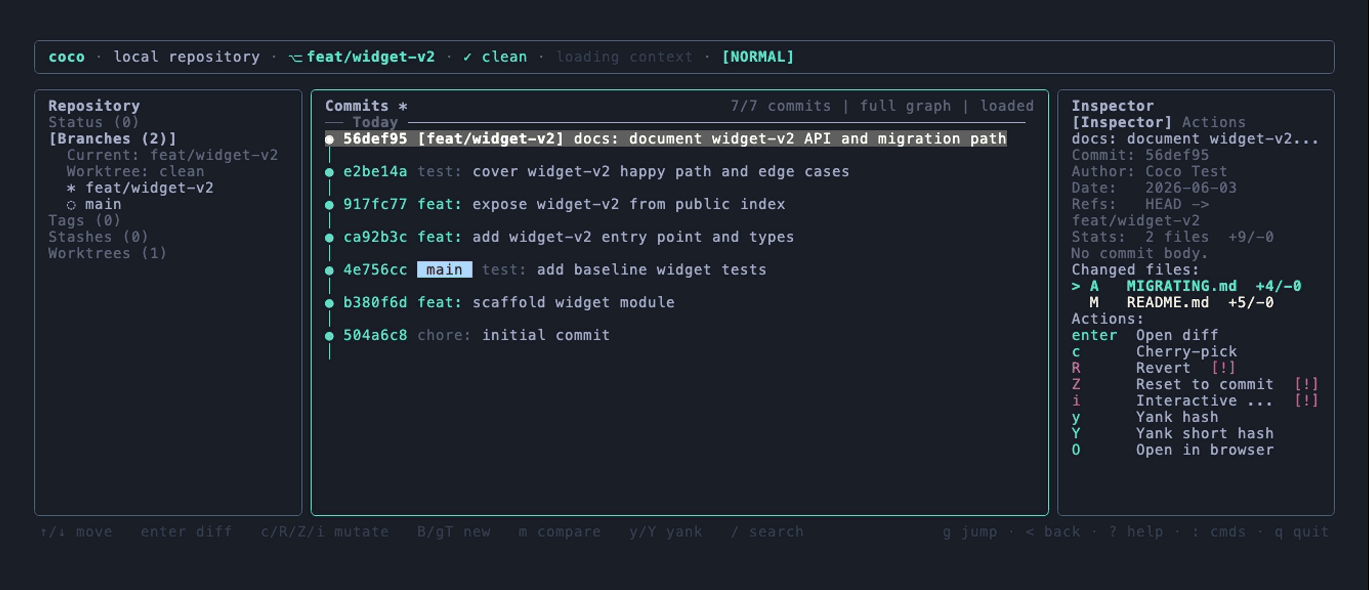The width and height of the screenshot is (1369, 590).
Task: Click the graph node dot of commit 504a6c8
Action: (330, 336)
